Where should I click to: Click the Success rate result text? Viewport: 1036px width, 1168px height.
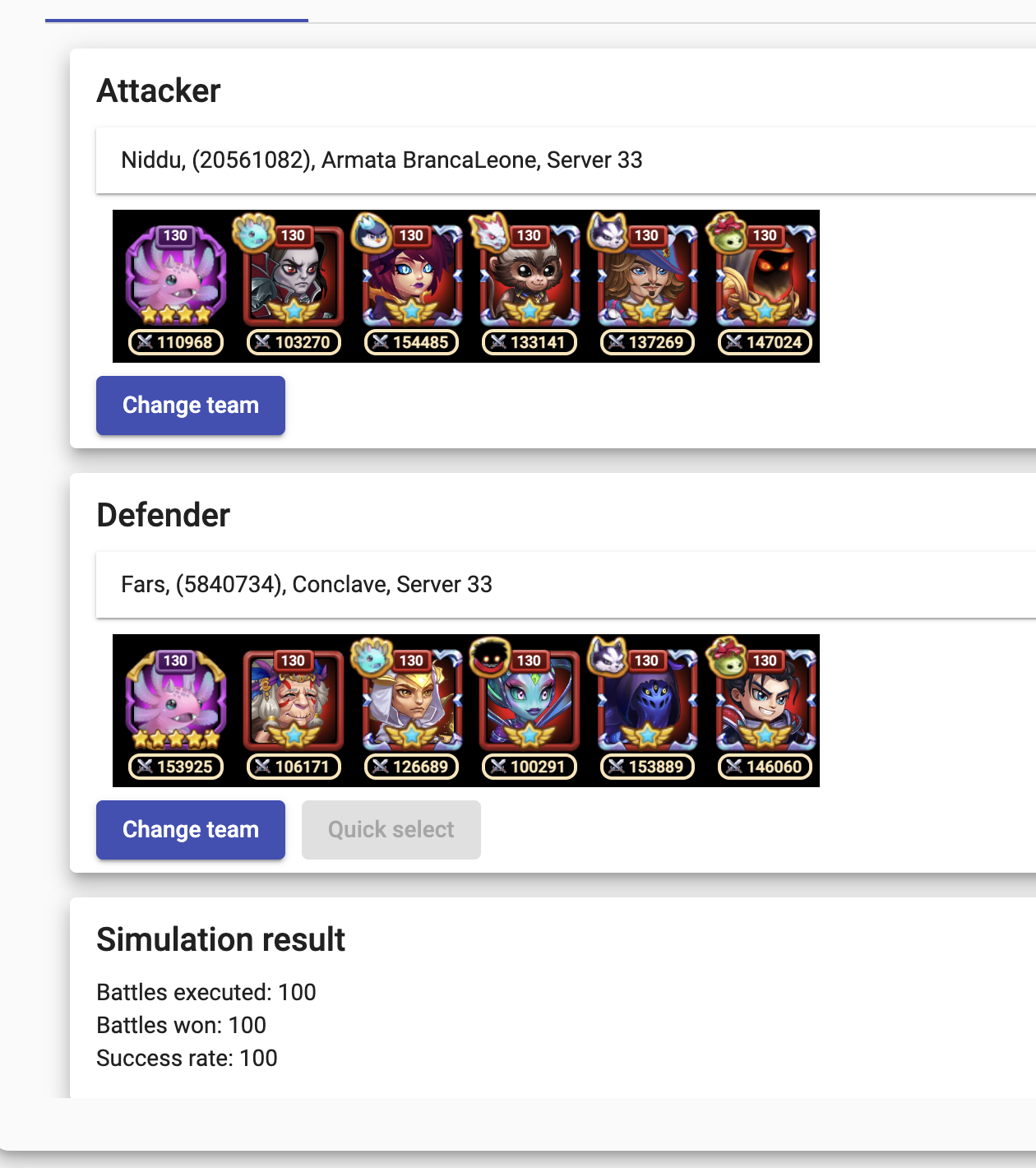[x=187, y=1059]
